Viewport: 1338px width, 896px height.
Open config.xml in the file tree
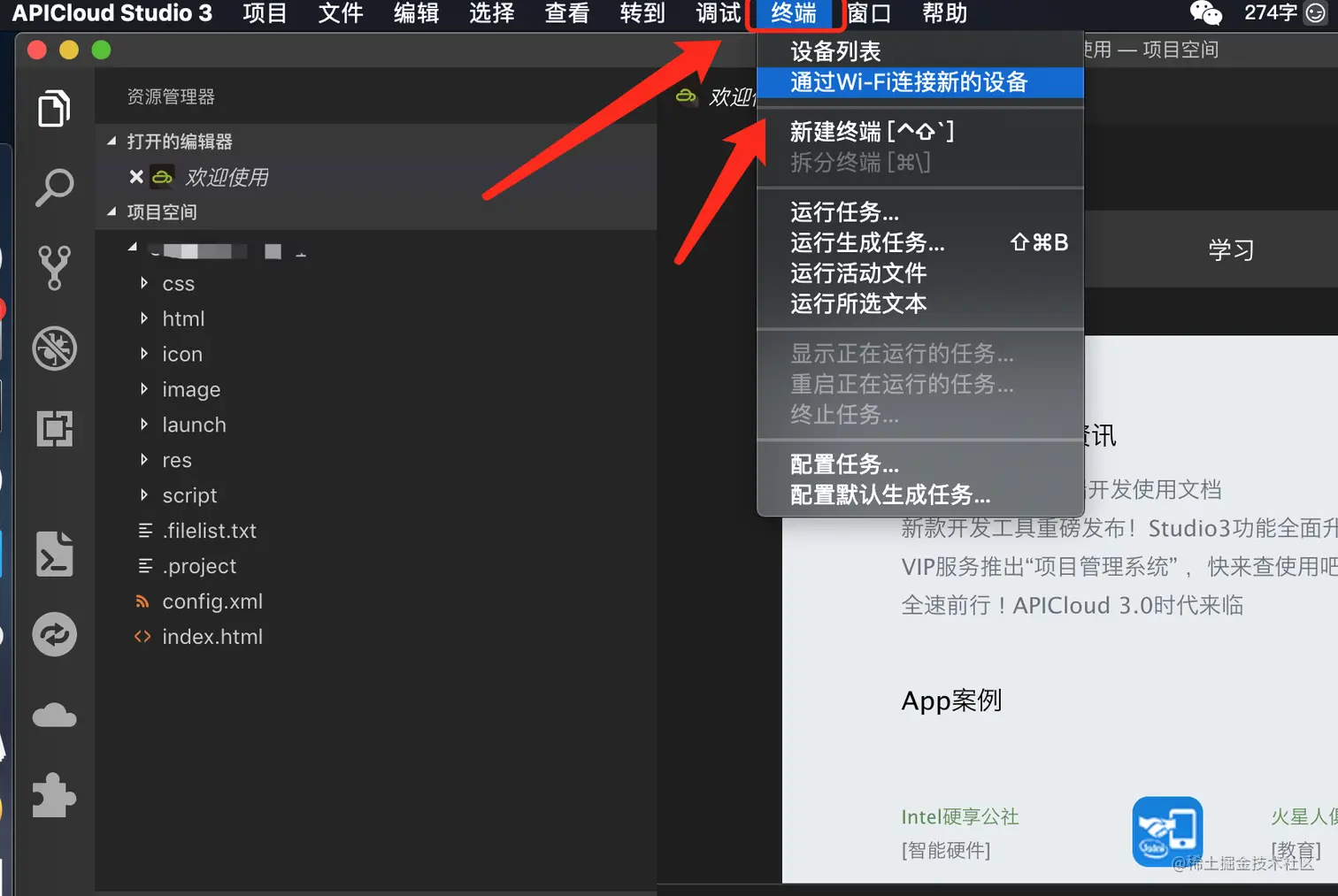212,601
